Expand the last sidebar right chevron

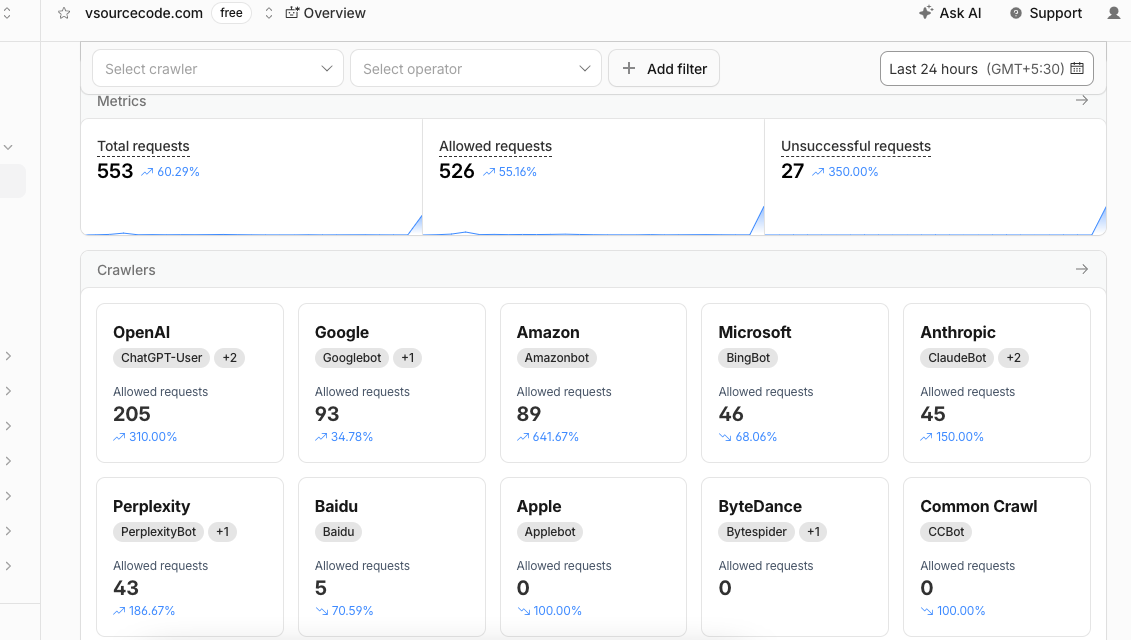(x=8, y=566)
